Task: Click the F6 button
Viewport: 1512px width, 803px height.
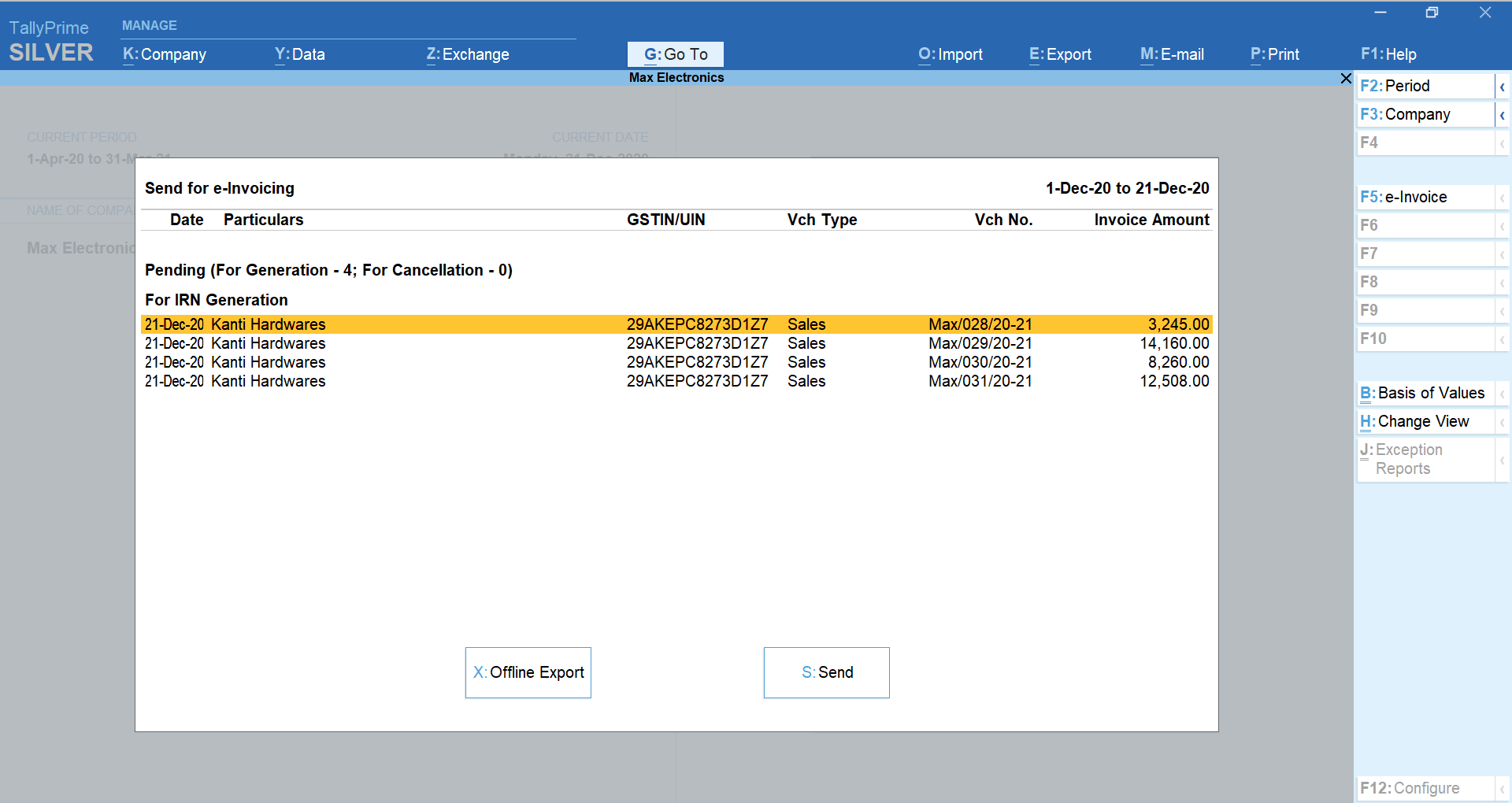Action: (x=1425, y=226)
